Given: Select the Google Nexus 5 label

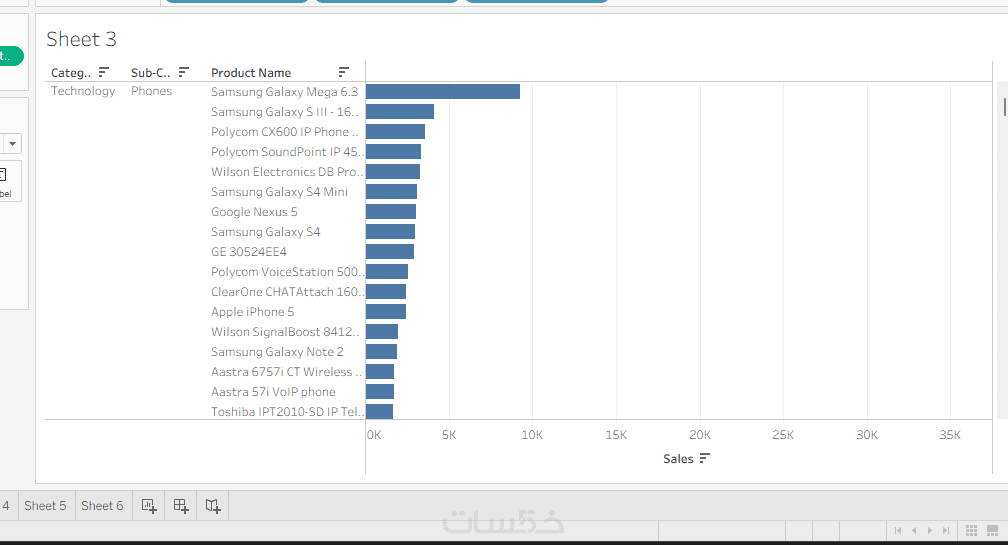Looking at the screenshot, I should (x=254, y=211).
